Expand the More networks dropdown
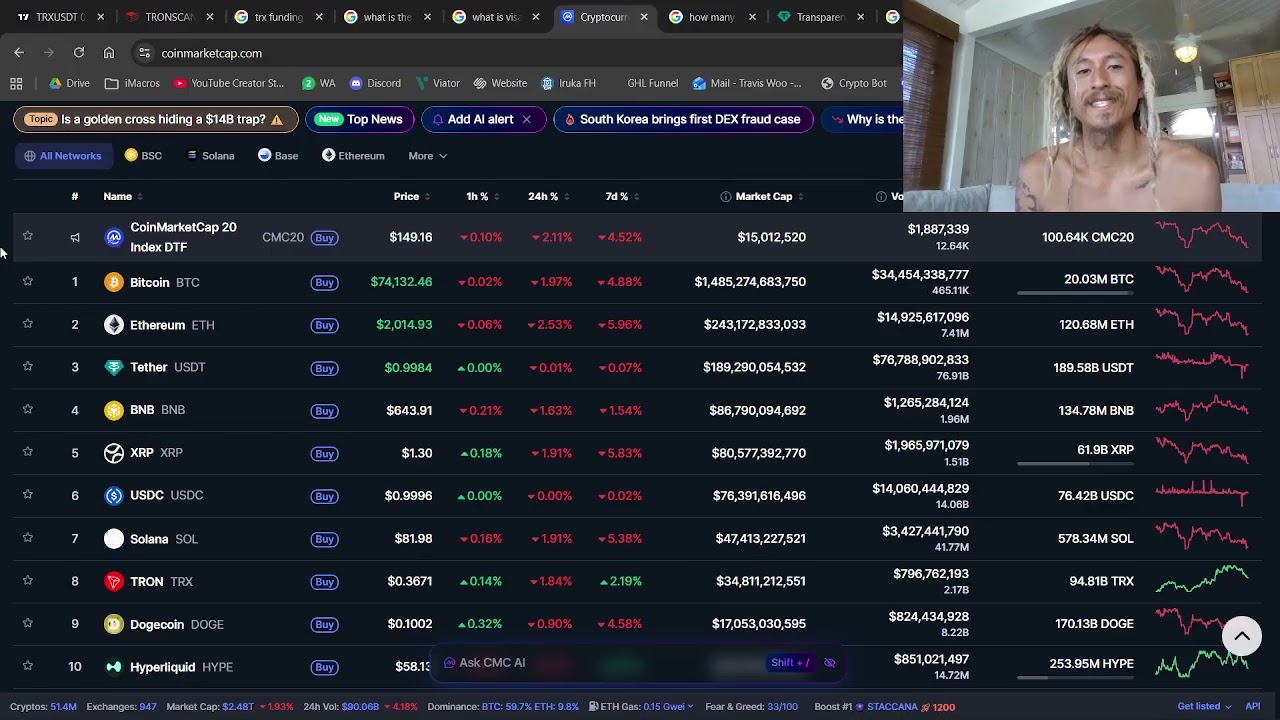1280x720 pixels. coord(427,156)
